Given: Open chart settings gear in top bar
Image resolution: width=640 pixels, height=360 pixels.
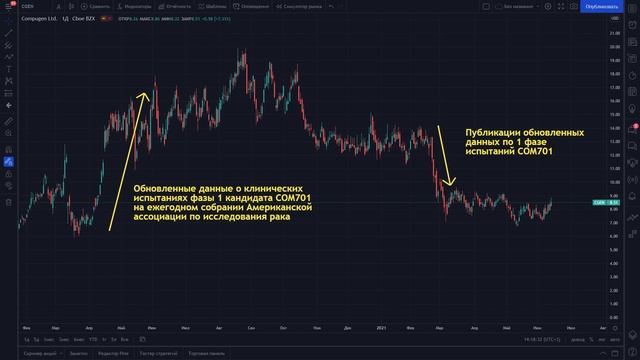Looking at the screenshot, I should [548, 6].
